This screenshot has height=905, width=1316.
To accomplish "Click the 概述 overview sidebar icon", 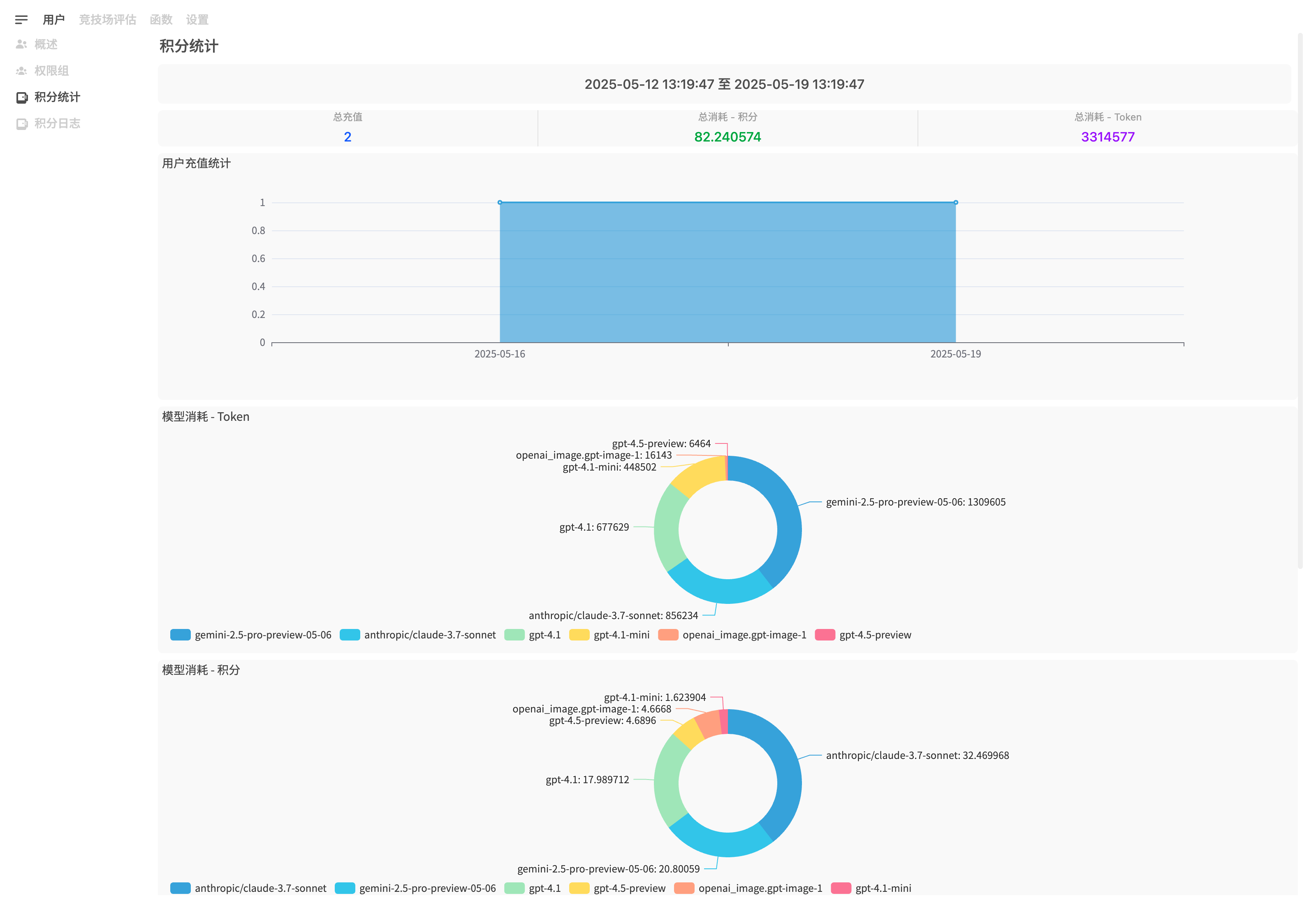I will pyautogui.click(x=21, y=44).
